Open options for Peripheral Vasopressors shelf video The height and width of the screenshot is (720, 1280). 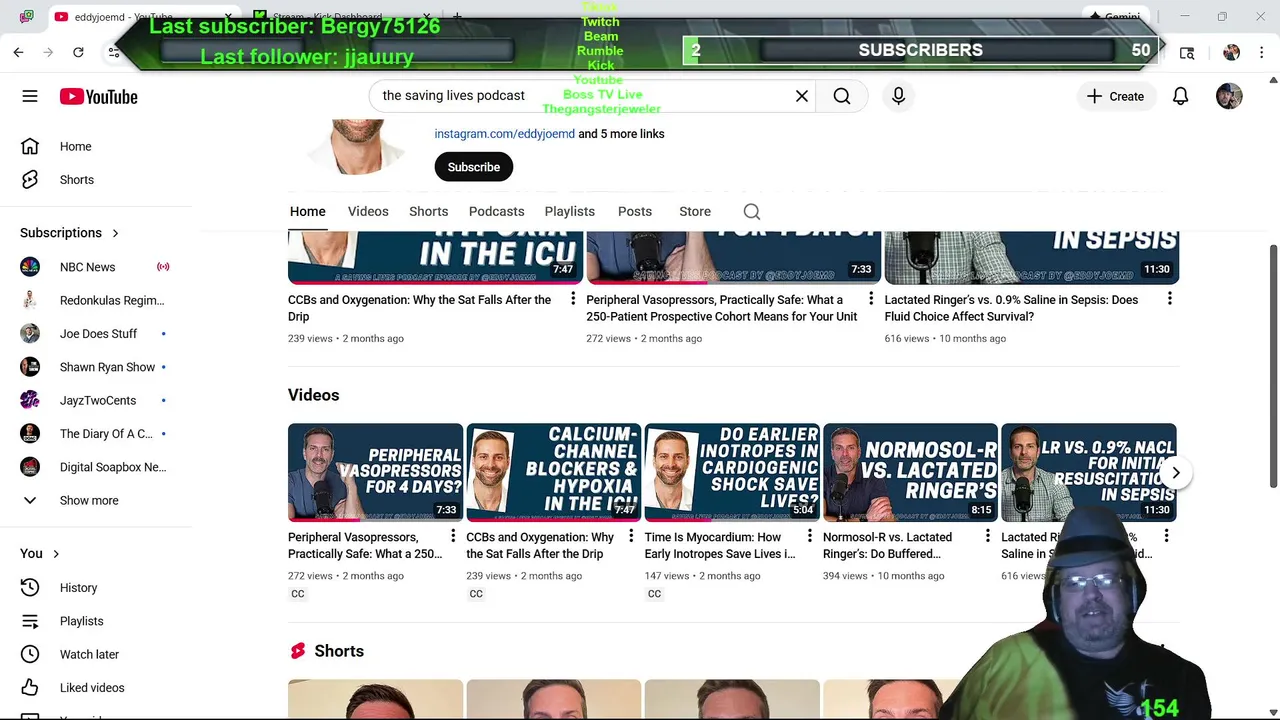click(453, 537)
